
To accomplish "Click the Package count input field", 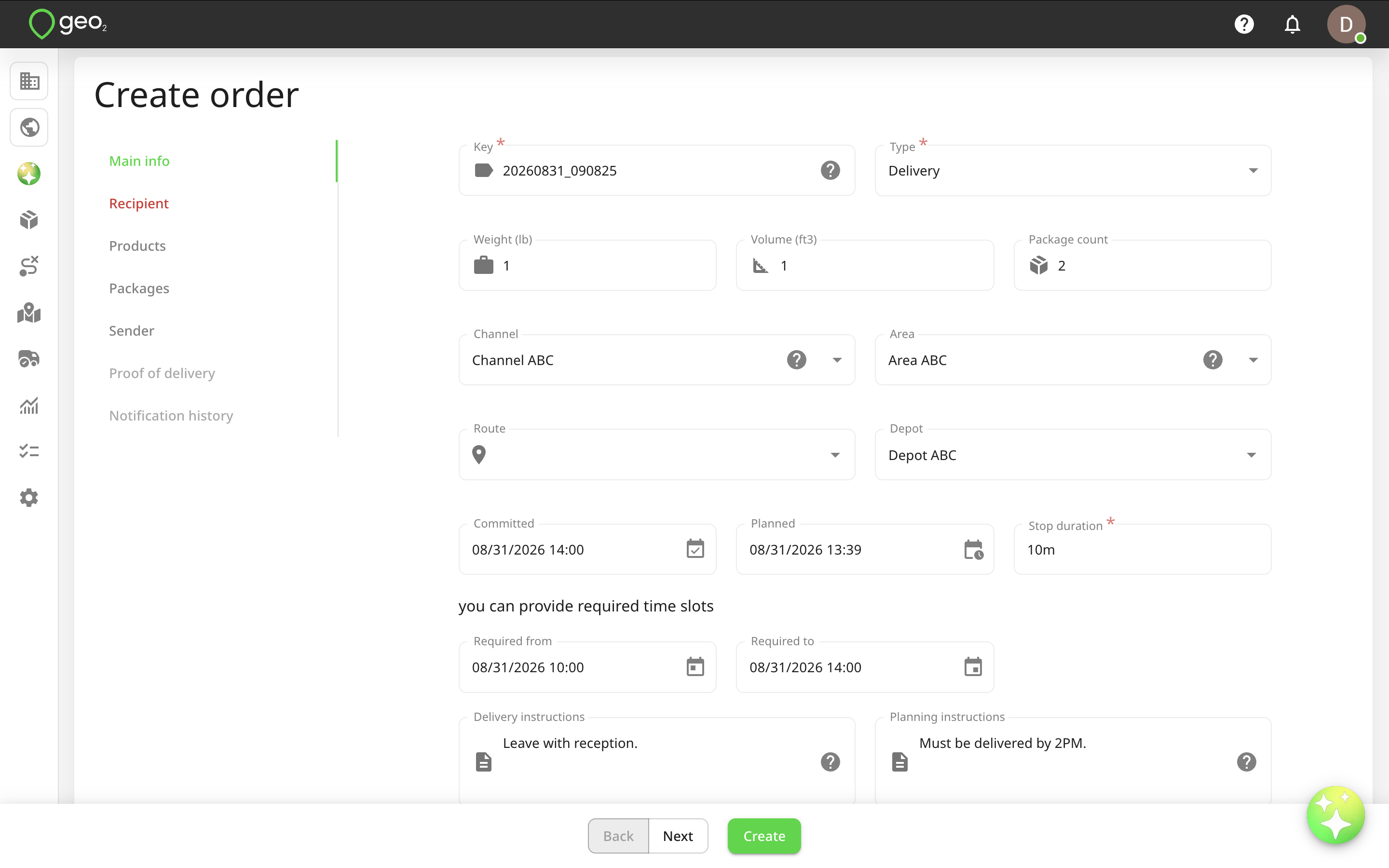I will 1142,265.
